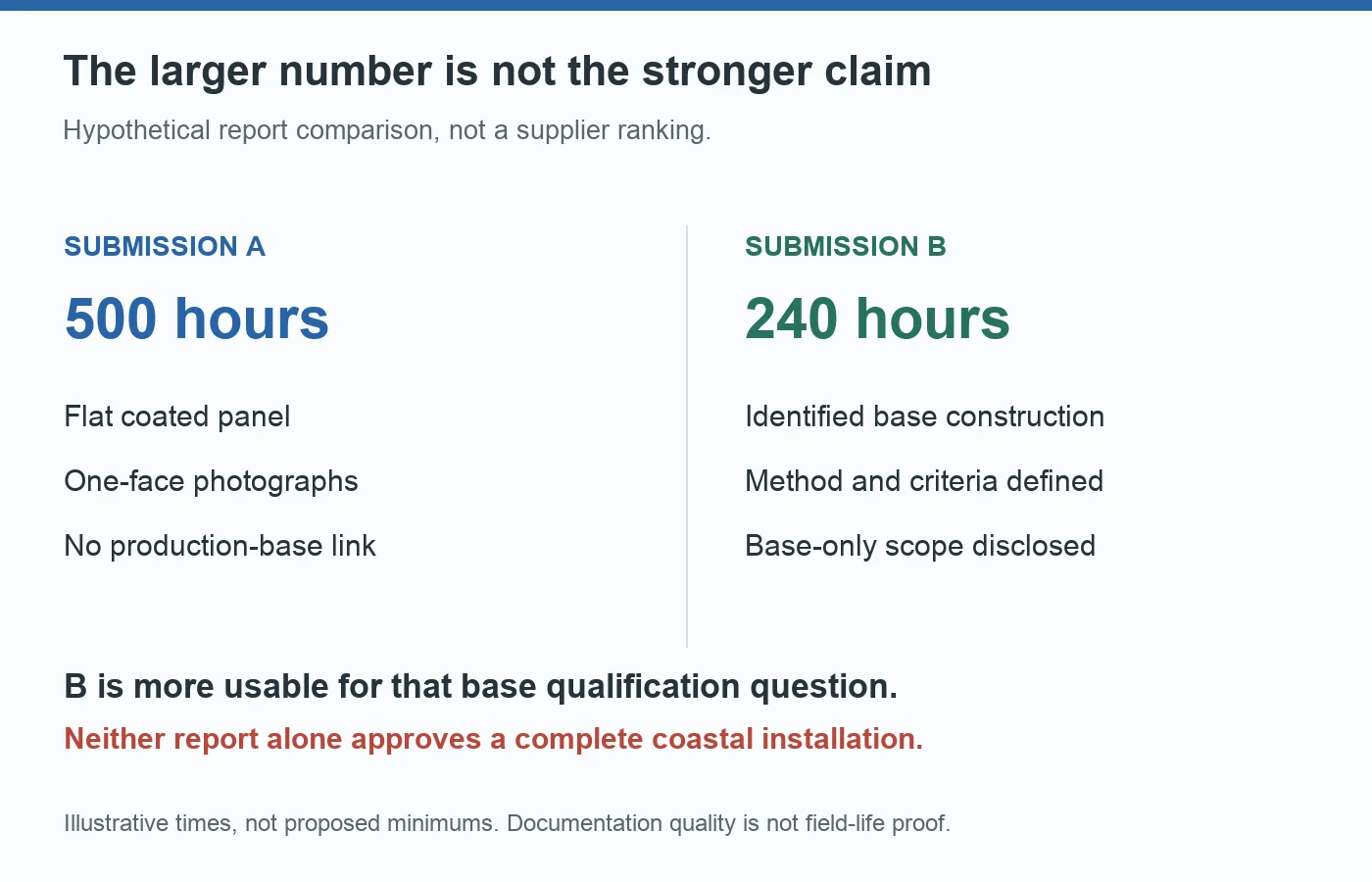Click the footnote starting "Illustrative times, not proposed minimums"
The image size is (1372, 882).
508,823
